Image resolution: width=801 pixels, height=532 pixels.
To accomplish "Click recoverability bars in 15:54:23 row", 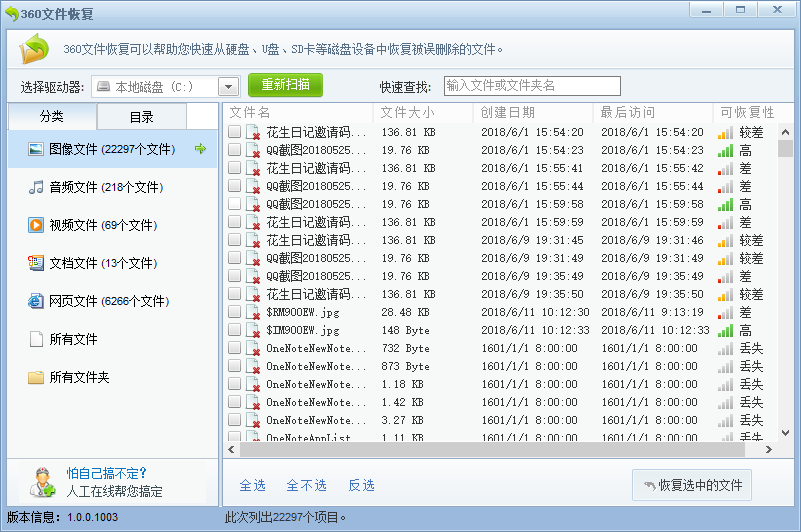I will pyautogui.click(x=725, y=151).
